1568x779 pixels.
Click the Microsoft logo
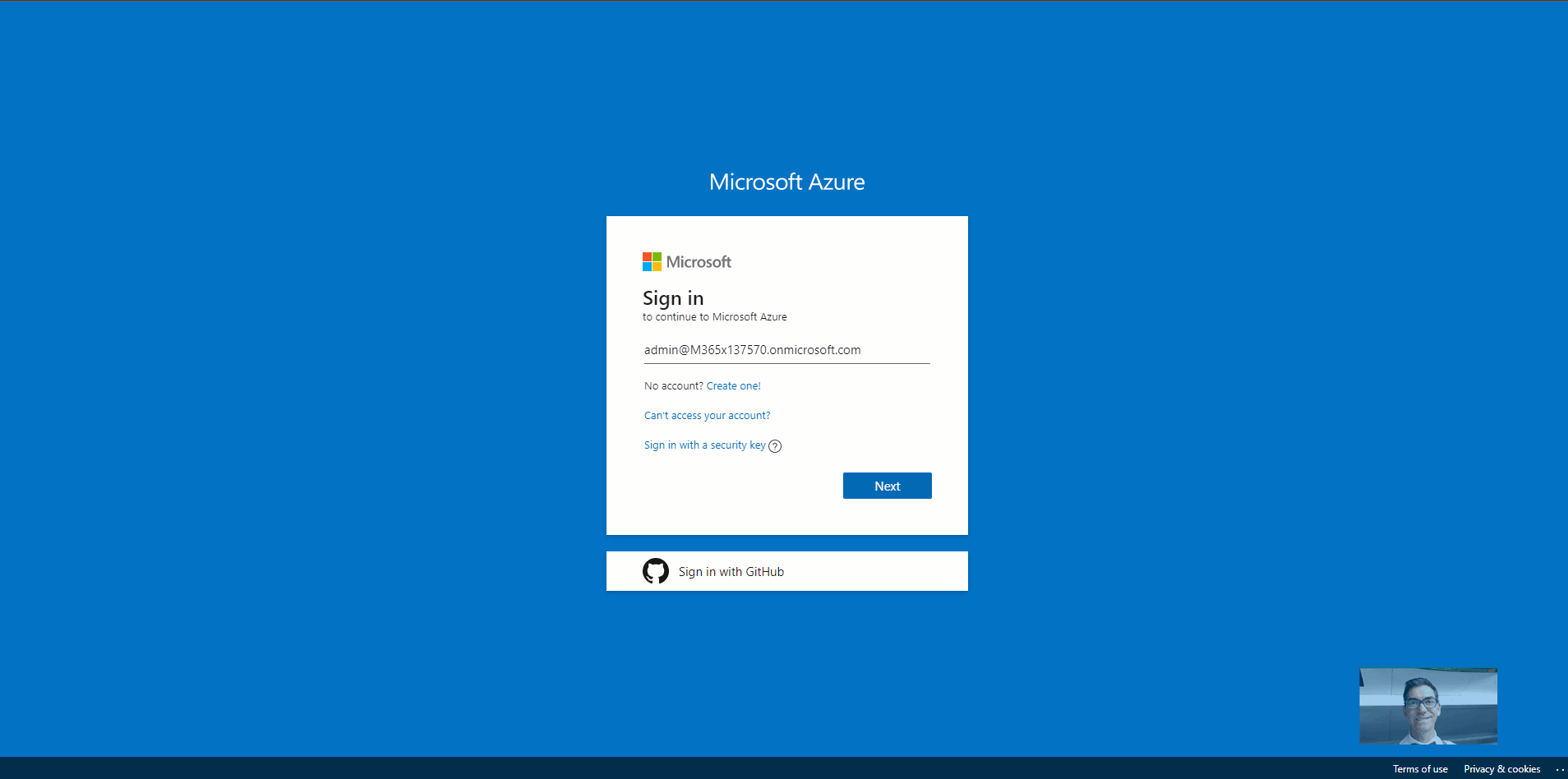[686, 261]
